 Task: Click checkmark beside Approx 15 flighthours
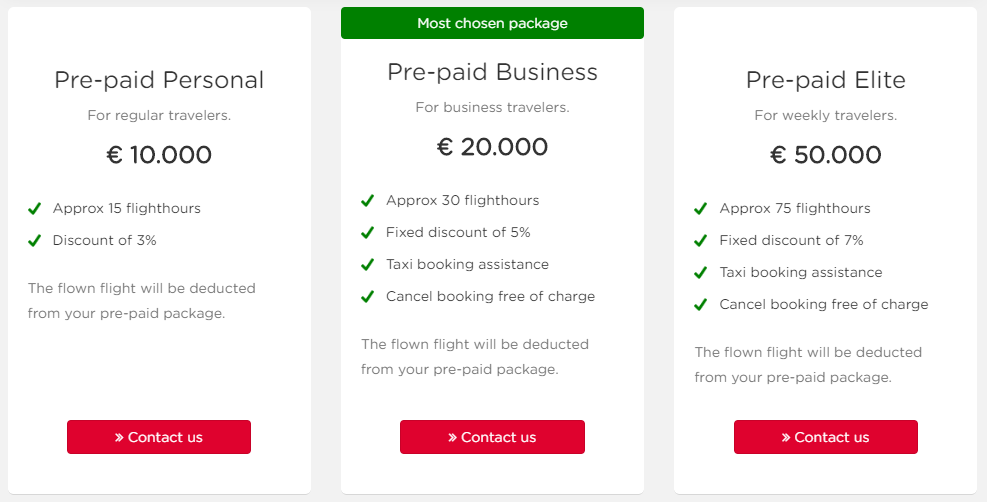[35, 208]
